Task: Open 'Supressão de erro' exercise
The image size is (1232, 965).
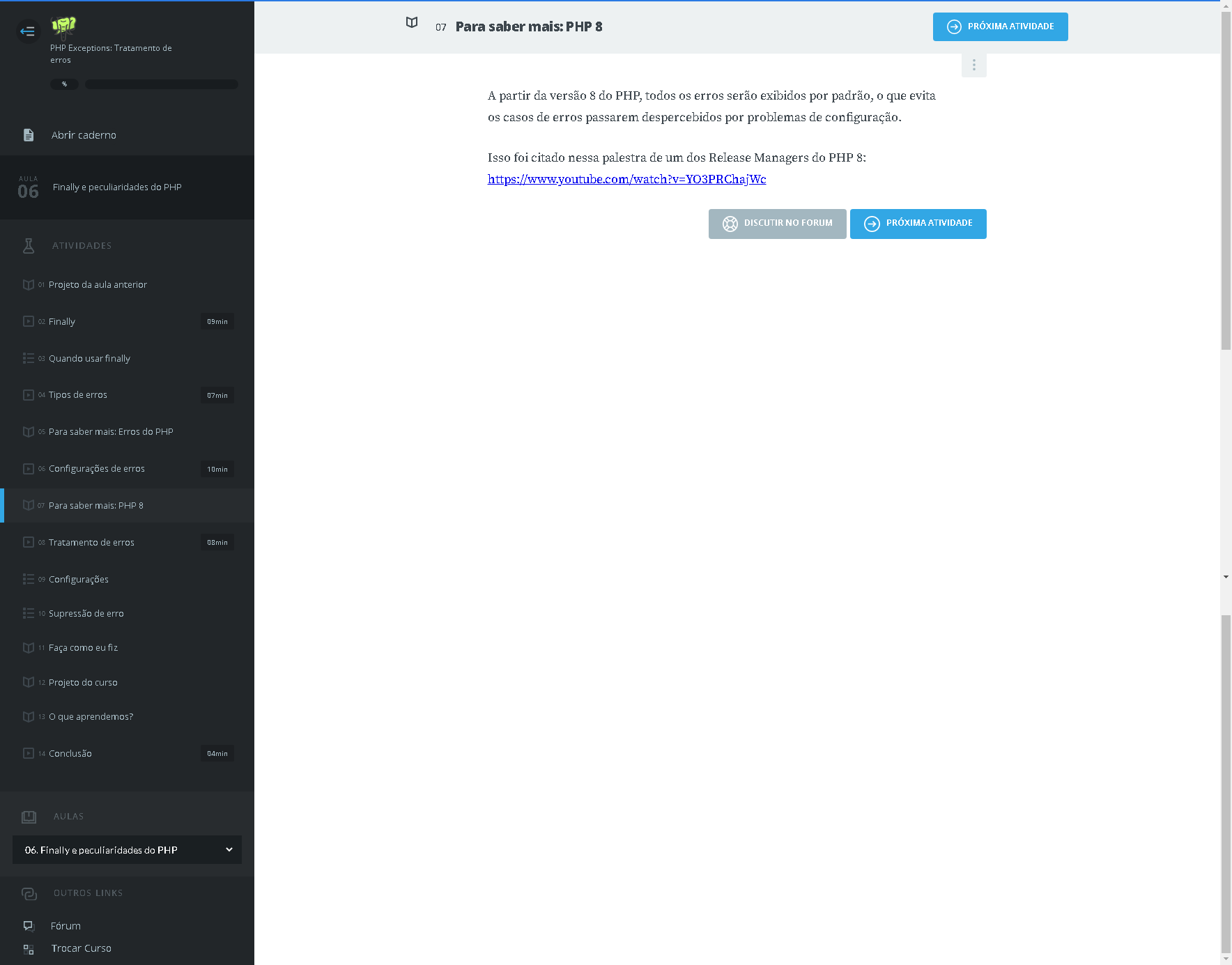Action: [x=86, y=614]
